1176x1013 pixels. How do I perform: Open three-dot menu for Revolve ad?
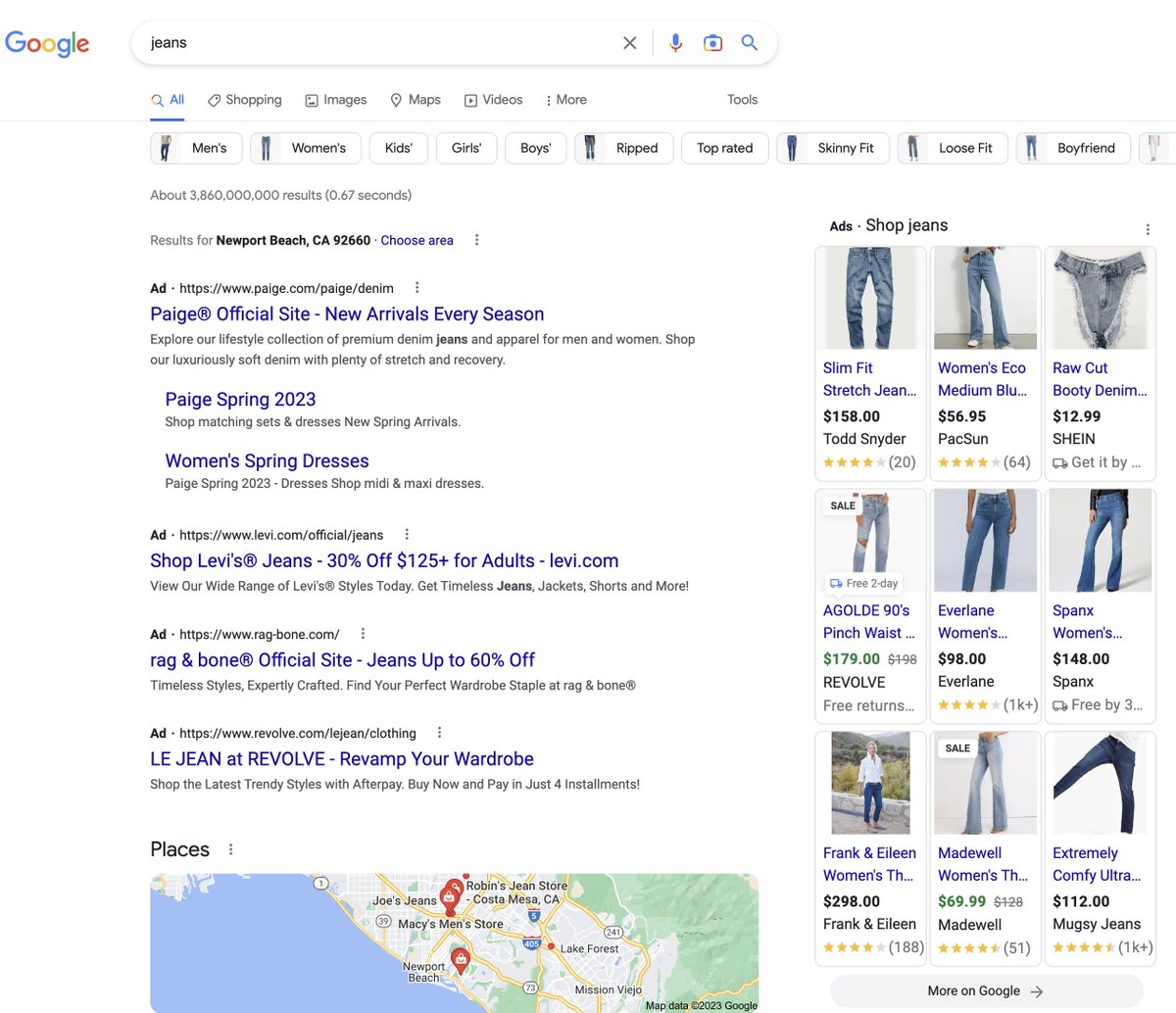(x=439, y=733)
